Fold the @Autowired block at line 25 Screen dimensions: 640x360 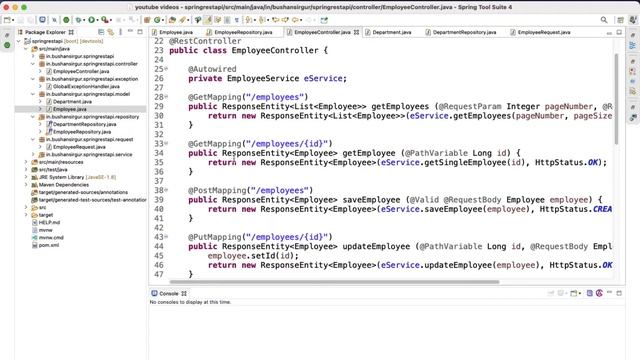(166, 69)
